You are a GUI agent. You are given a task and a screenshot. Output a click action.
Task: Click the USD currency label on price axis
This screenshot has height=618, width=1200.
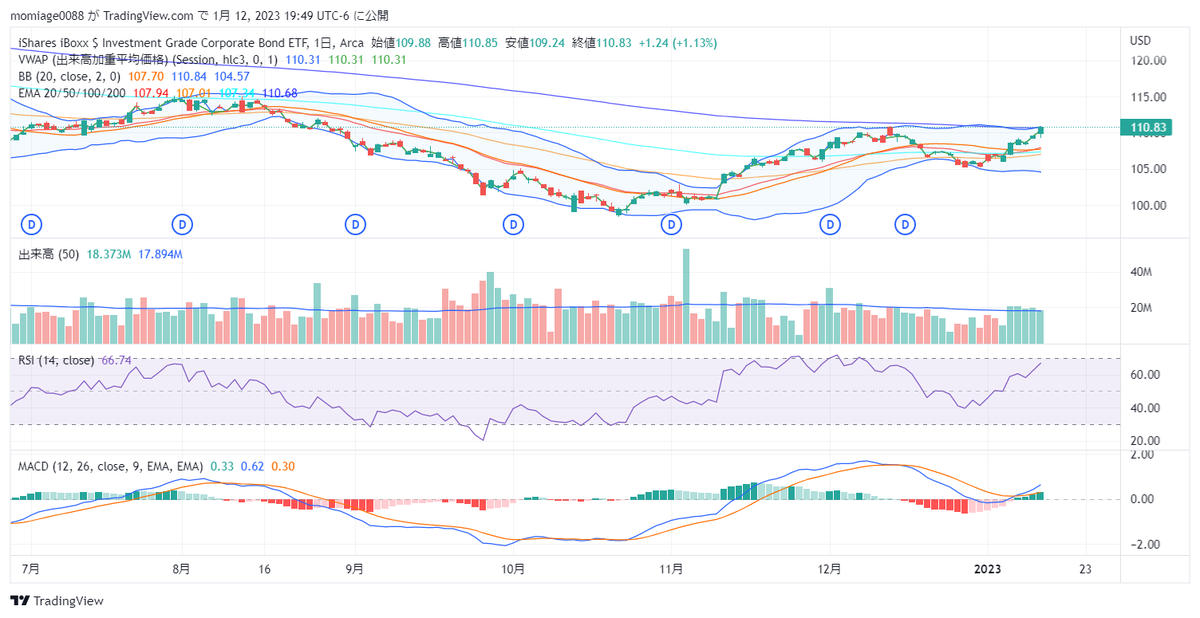coord(1141,41)
